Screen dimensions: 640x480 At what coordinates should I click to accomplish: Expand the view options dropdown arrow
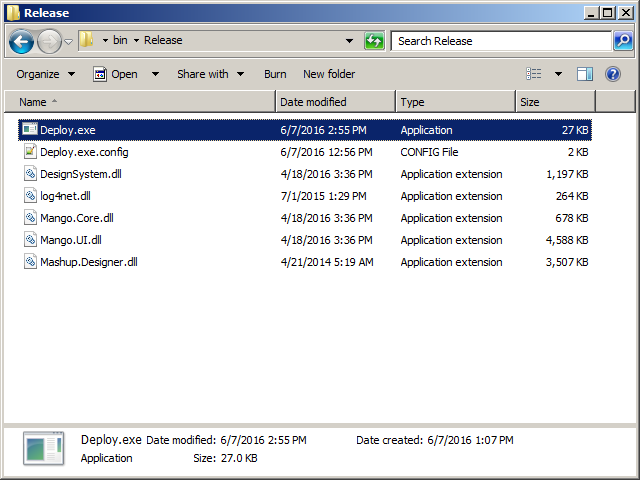click(x=558, y=74)
